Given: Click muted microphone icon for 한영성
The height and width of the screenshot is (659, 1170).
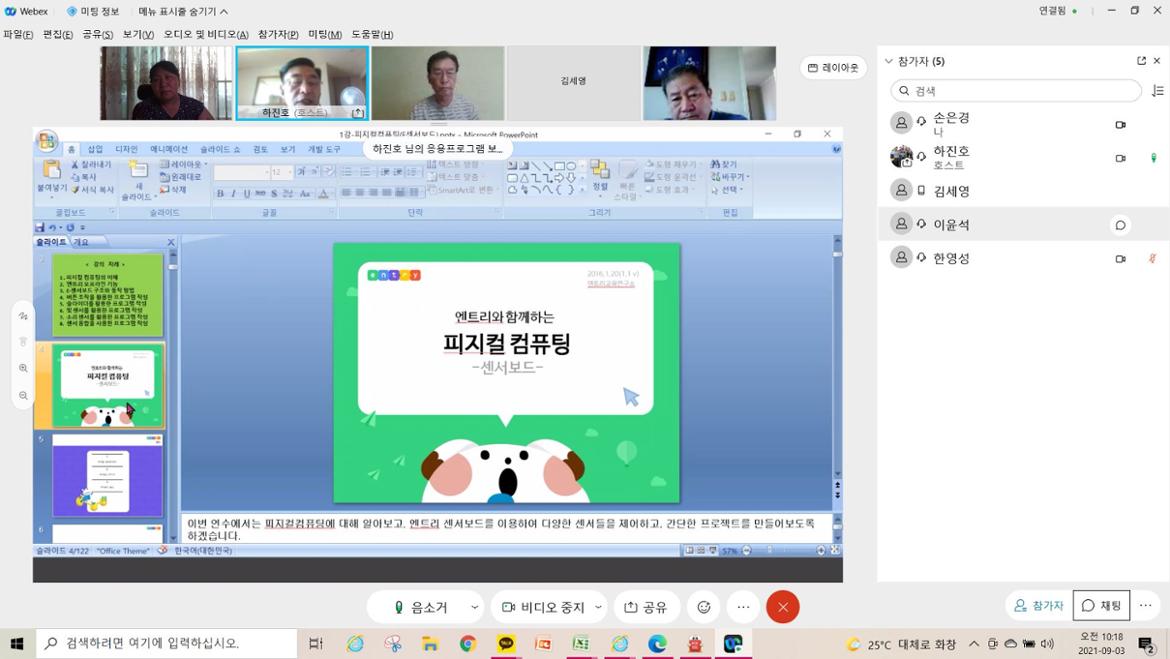Looking at the screenshot, I should pyautogui.click(x=1153, y=258).
